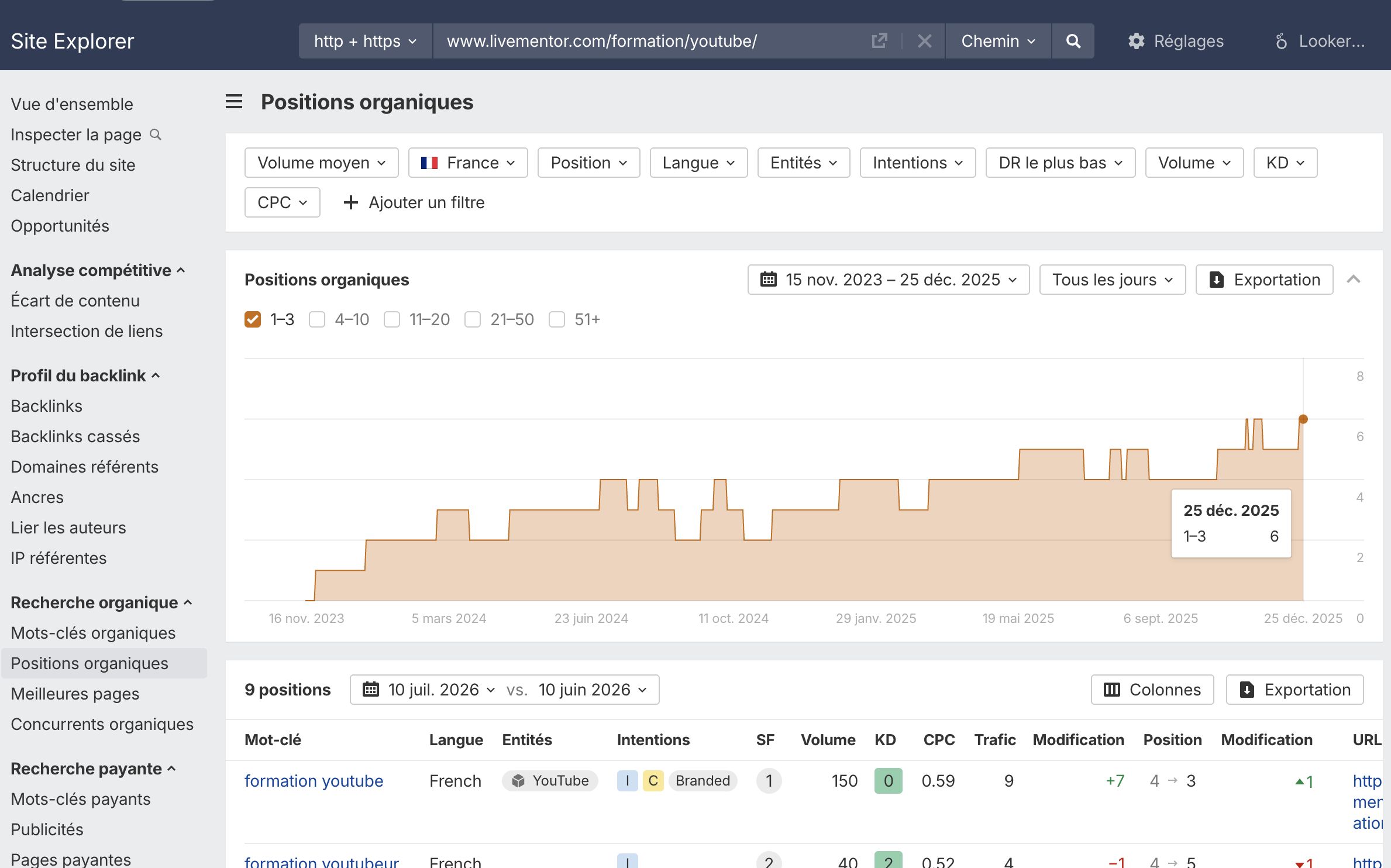The width and height of the screenshot is (1391, 868).
Task: Open the Tous les jours interval dropdown
Action: (x=1113, y=280)
